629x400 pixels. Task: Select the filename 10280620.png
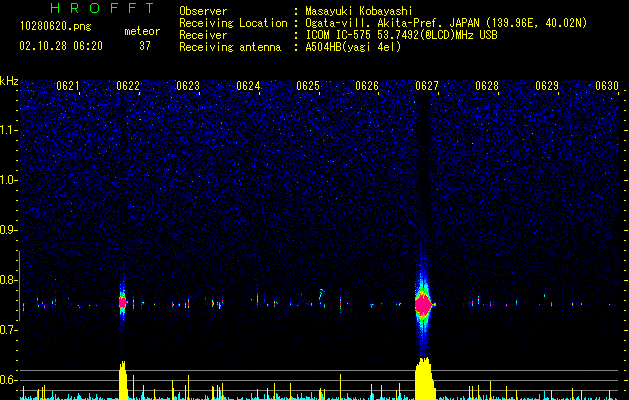56,27
